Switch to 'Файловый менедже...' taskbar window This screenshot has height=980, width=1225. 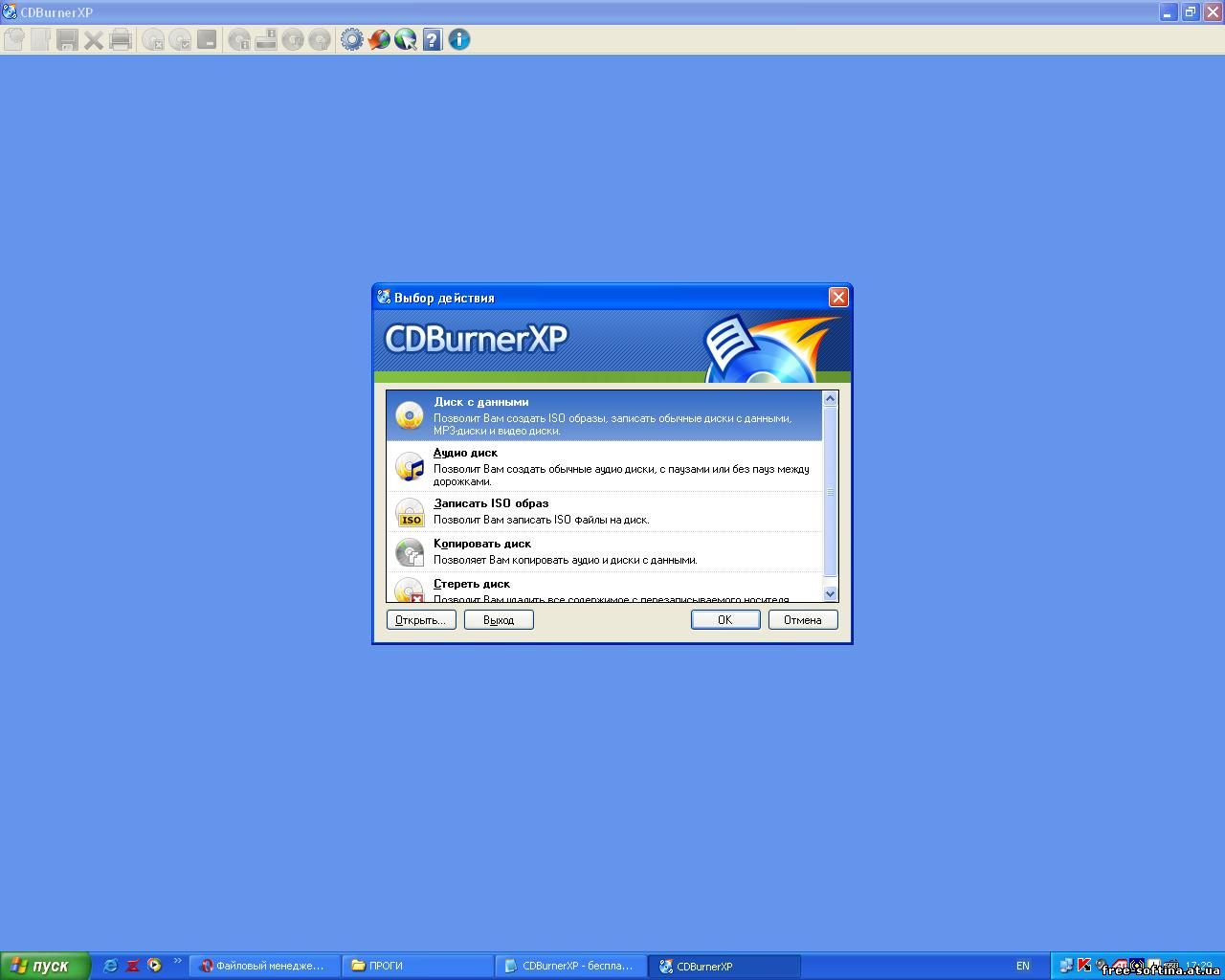(265, 966)
